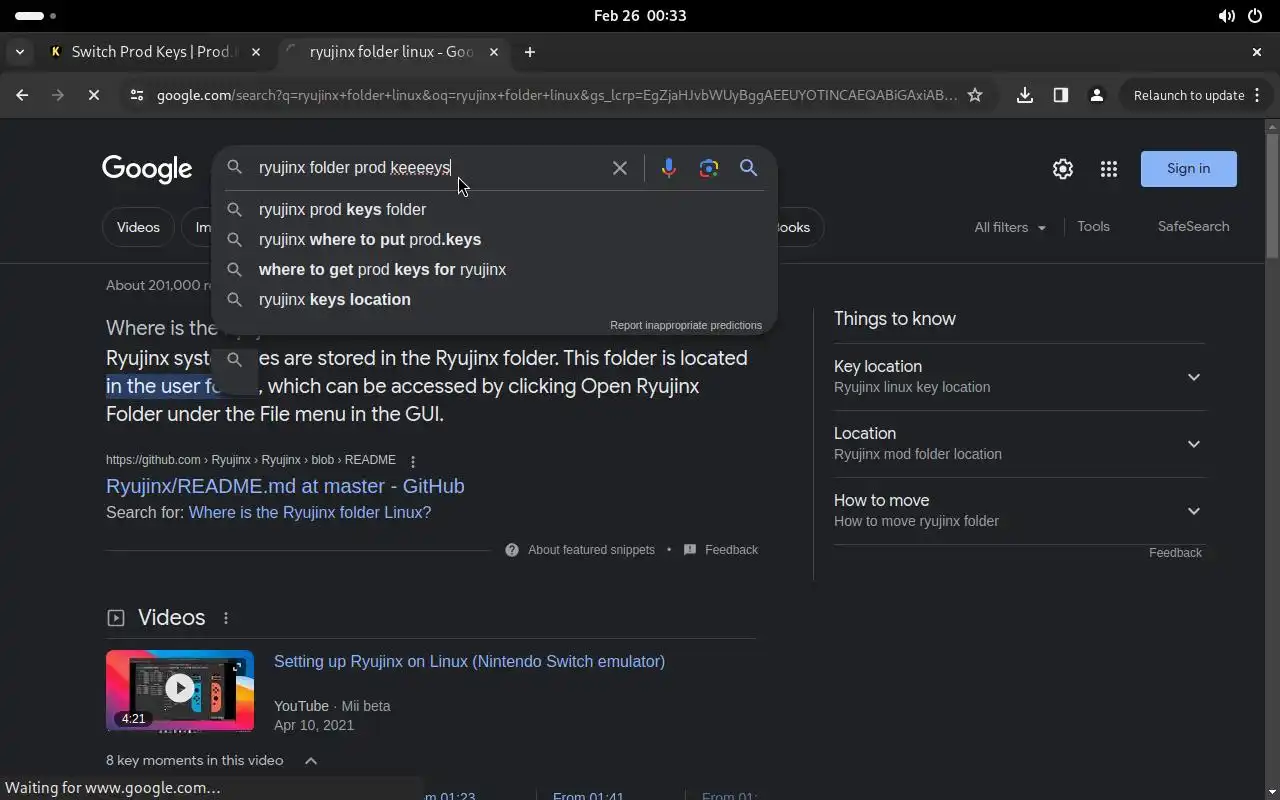Click Relaunch to update button
This screenshot has height=800, width=1280.
click(x=1189, y=95)
